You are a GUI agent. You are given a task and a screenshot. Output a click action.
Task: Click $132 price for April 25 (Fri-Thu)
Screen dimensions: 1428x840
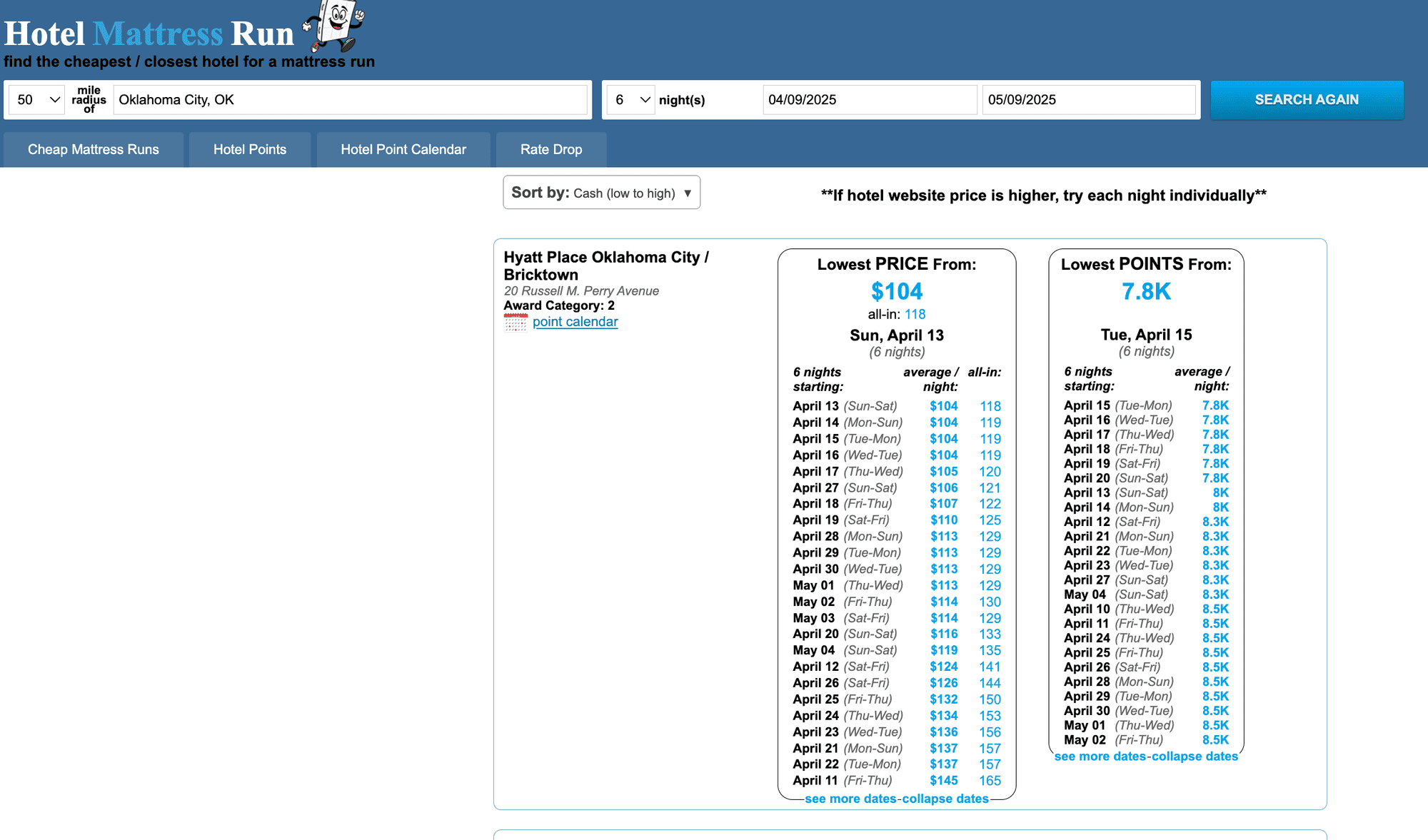[943, 699]
